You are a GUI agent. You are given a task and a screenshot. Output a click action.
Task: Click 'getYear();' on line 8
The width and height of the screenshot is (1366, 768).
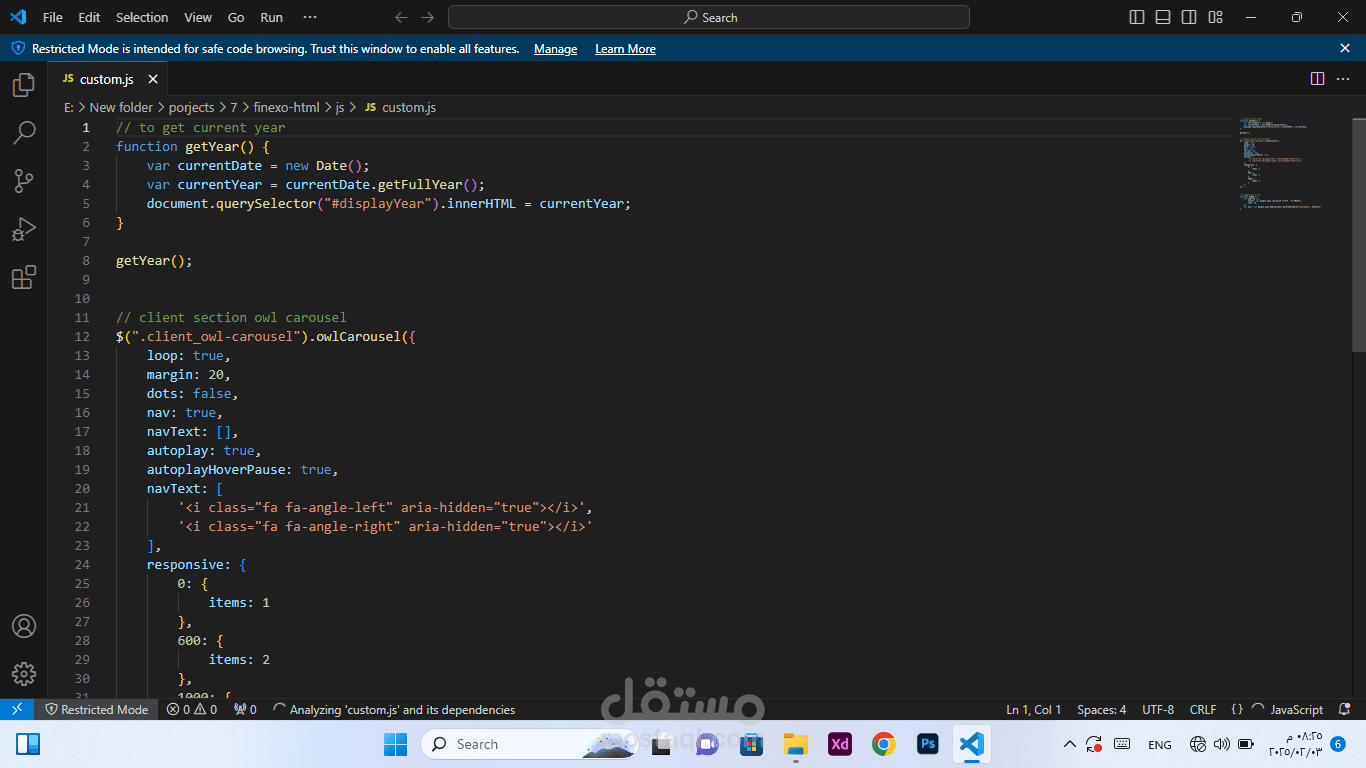click(154, 260)
